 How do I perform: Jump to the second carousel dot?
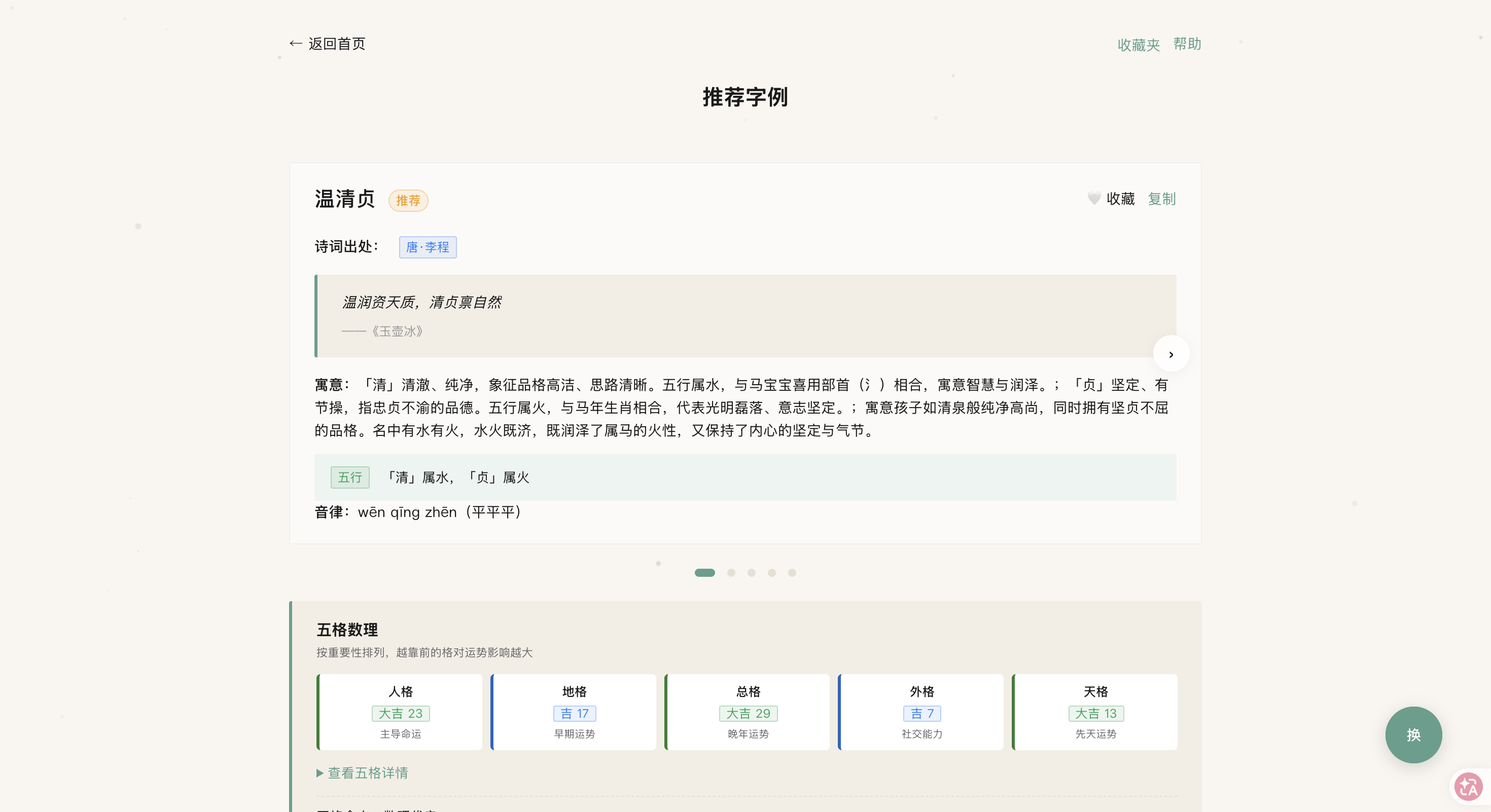pyautogui.click(x=731, y=573)
